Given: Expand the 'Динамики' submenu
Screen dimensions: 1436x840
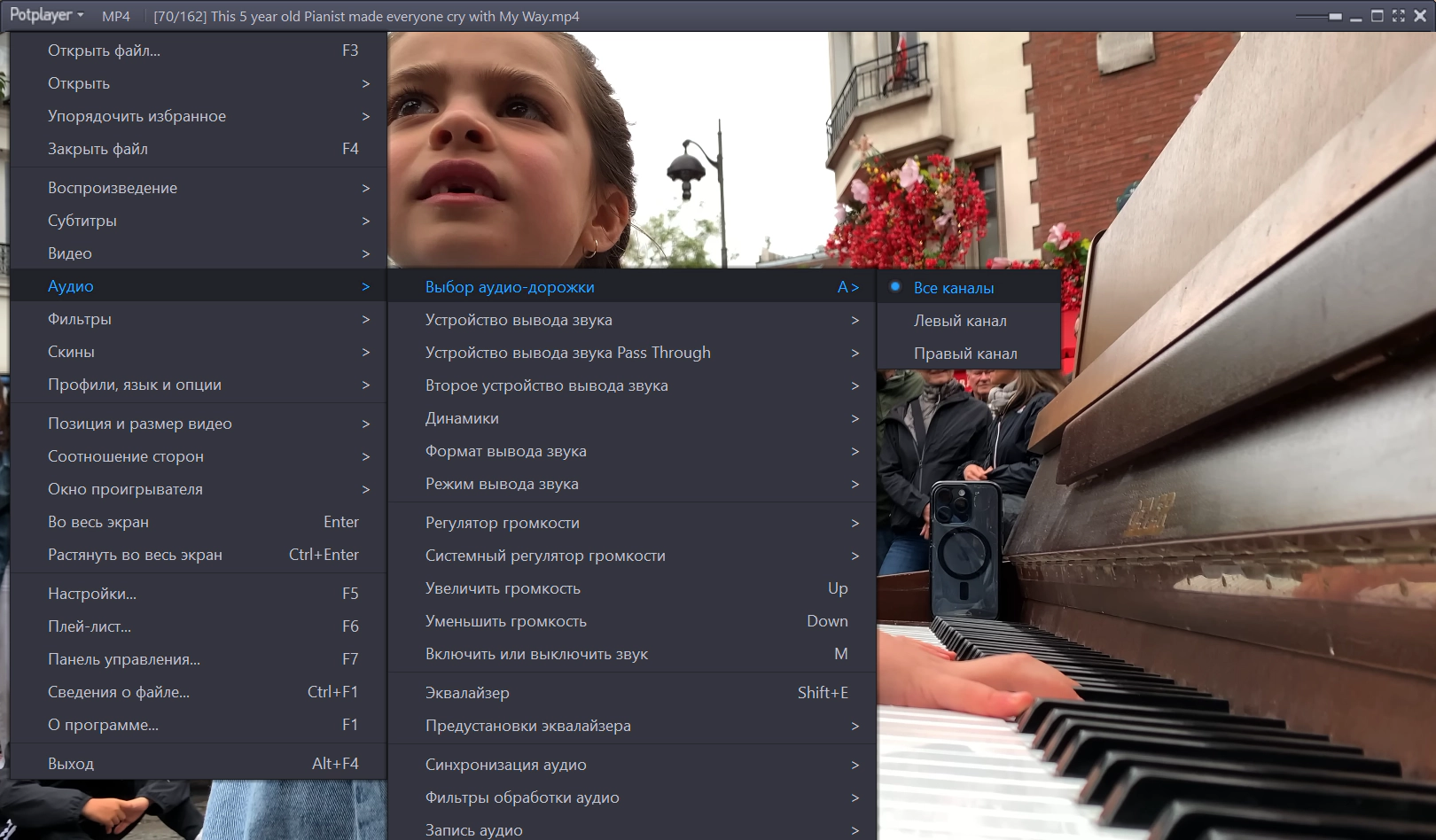Looking at the screenshot, I should coord(632,418).
